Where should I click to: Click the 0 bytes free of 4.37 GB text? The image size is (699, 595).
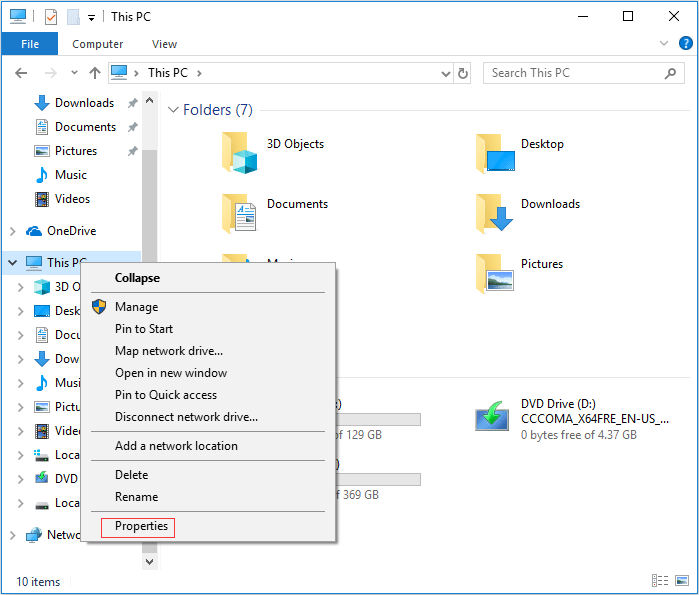click(x=579, y=435)
